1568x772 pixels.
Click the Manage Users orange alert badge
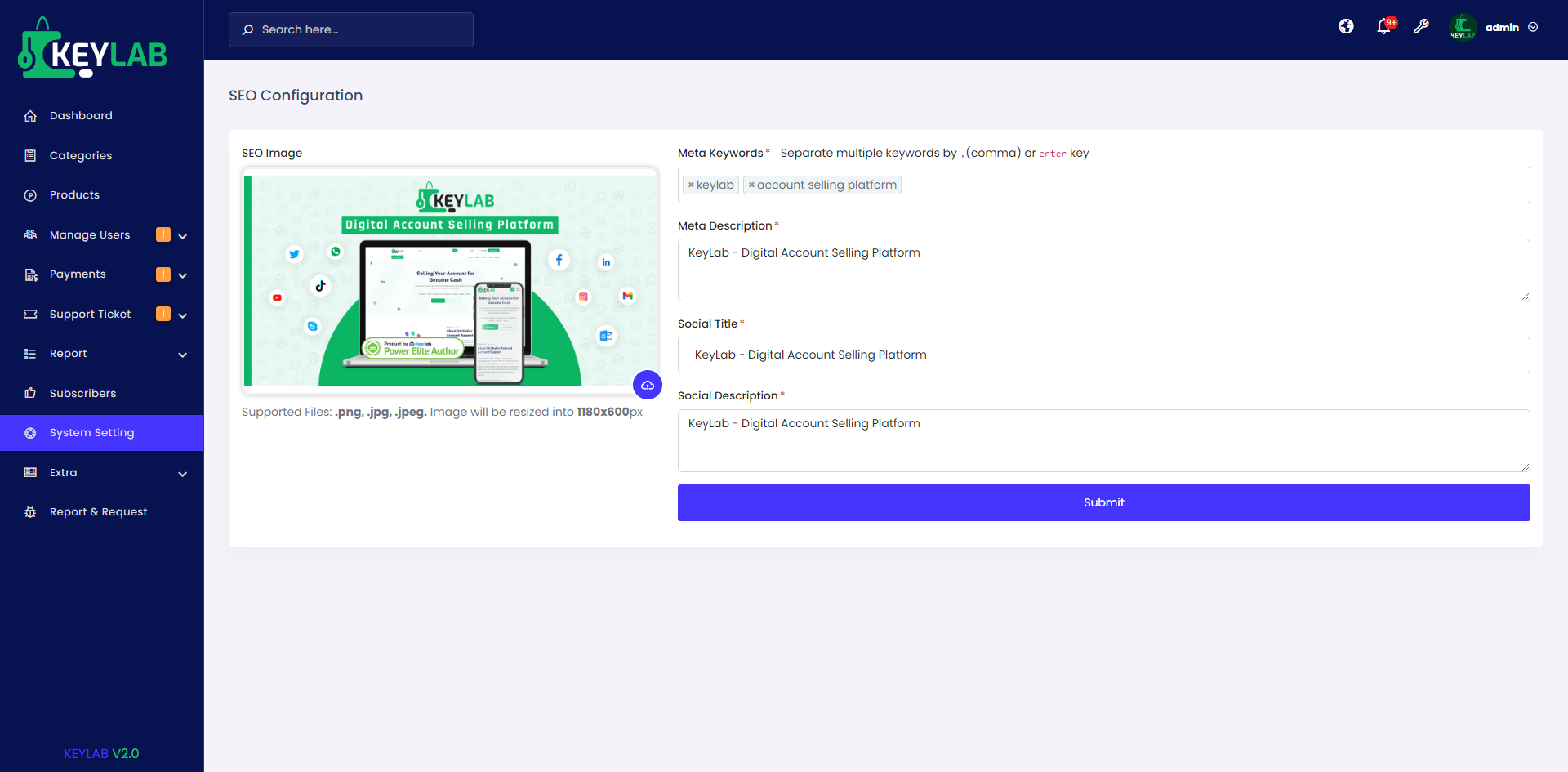click(x=163, y=234)
